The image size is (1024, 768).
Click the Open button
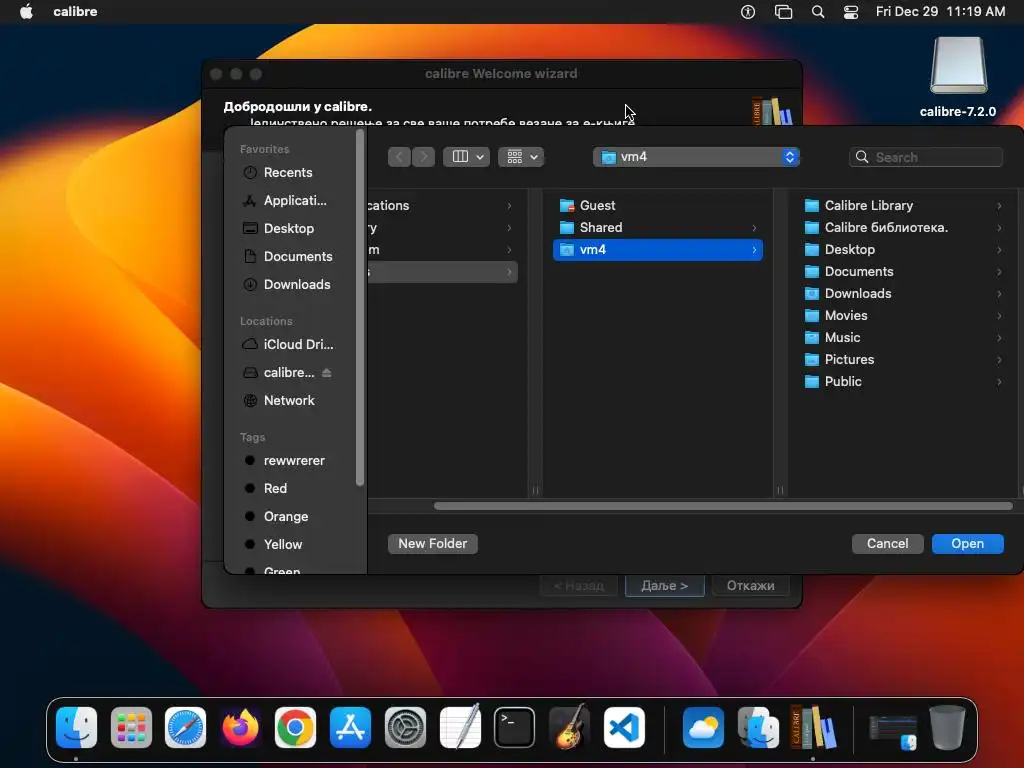pyautogui.click(x=967, y=544)
